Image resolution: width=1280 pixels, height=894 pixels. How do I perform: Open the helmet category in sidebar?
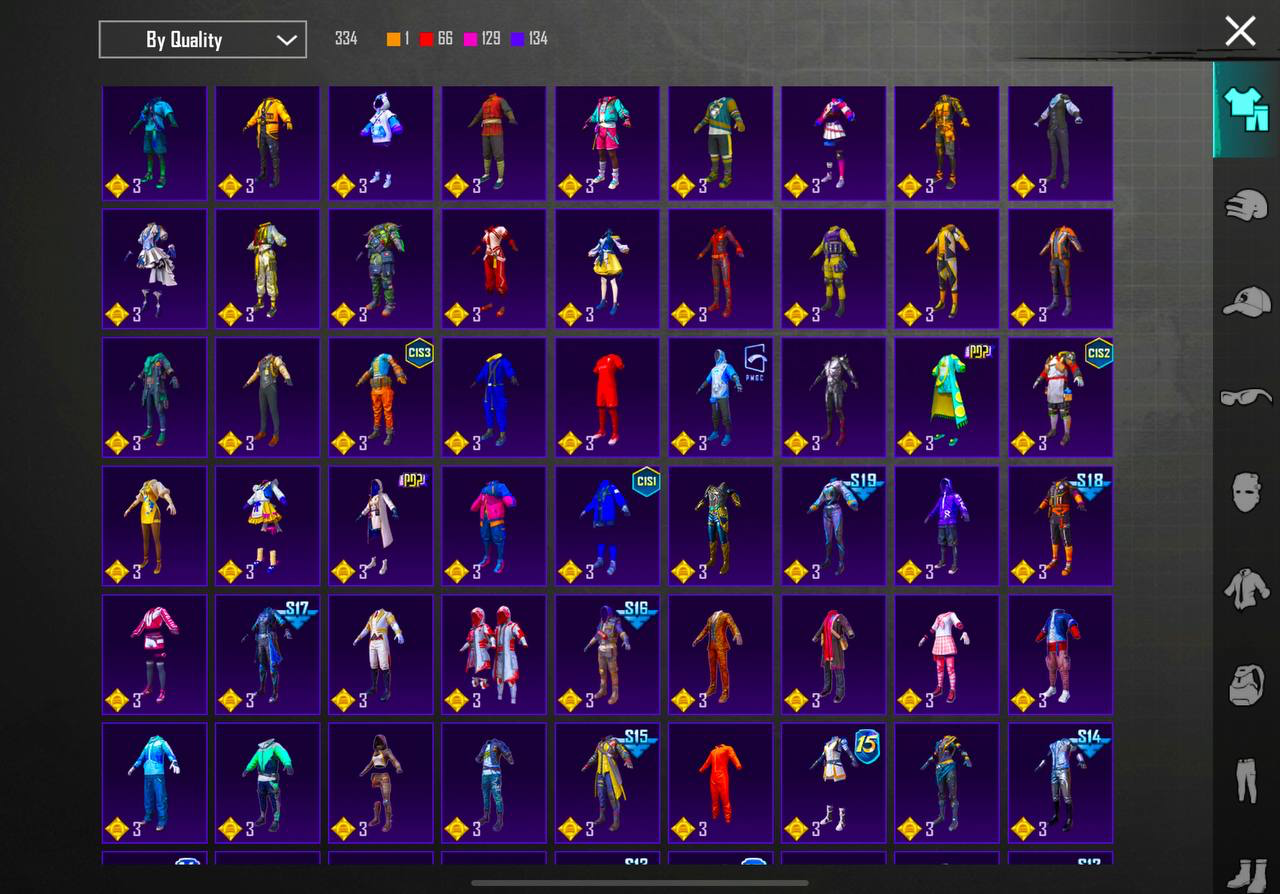point(1246,205)
